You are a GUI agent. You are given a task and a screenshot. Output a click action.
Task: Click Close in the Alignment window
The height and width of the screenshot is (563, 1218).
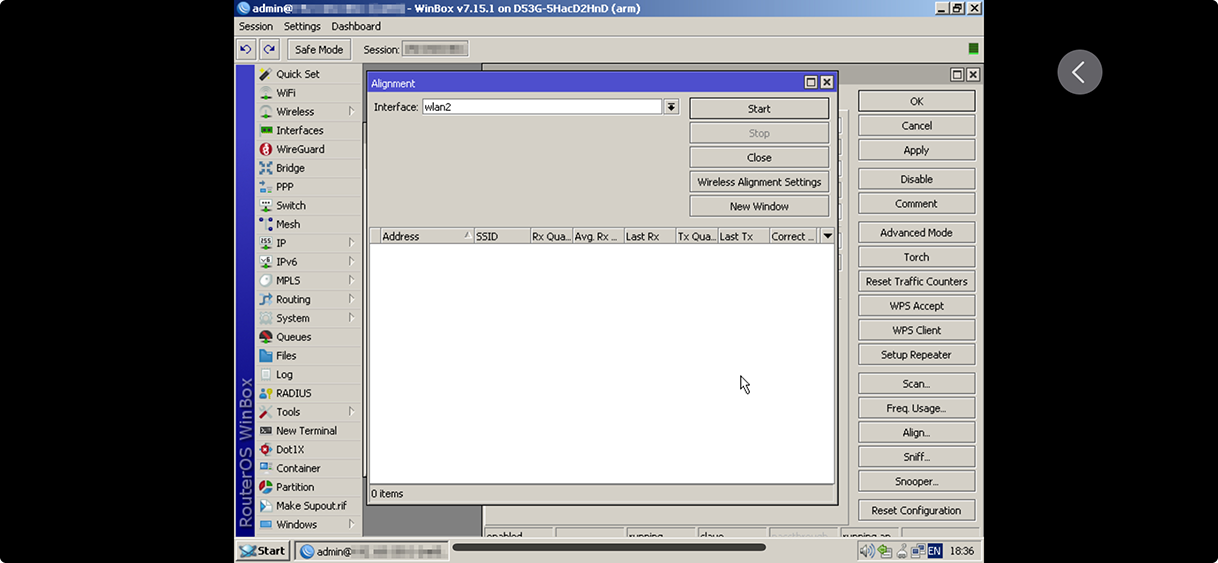[x=759, y=158]
